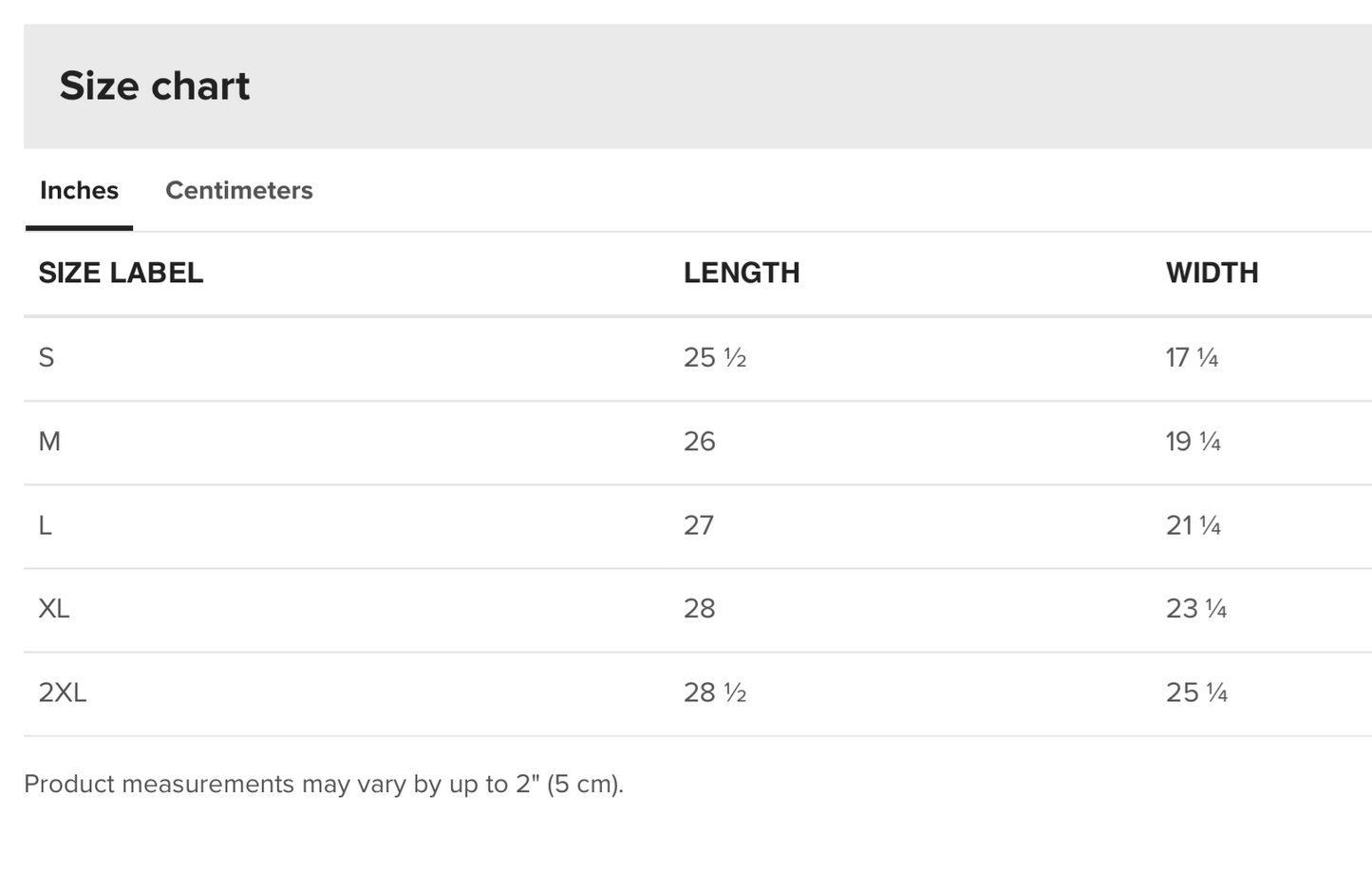Select the M size label row
The width and height of the screenshot is (1372, 872).
pos(49,441)
